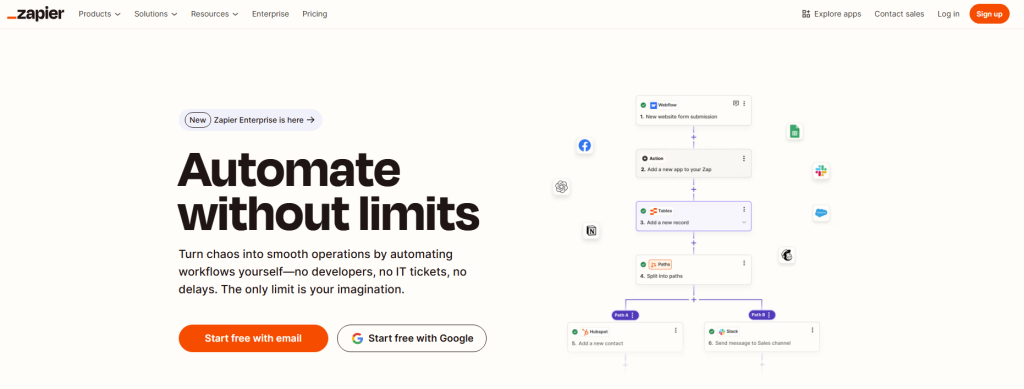Click Start free with Google button
Image resolution: width=1024 pixels, height=389 pixels.
coord(412,338)
